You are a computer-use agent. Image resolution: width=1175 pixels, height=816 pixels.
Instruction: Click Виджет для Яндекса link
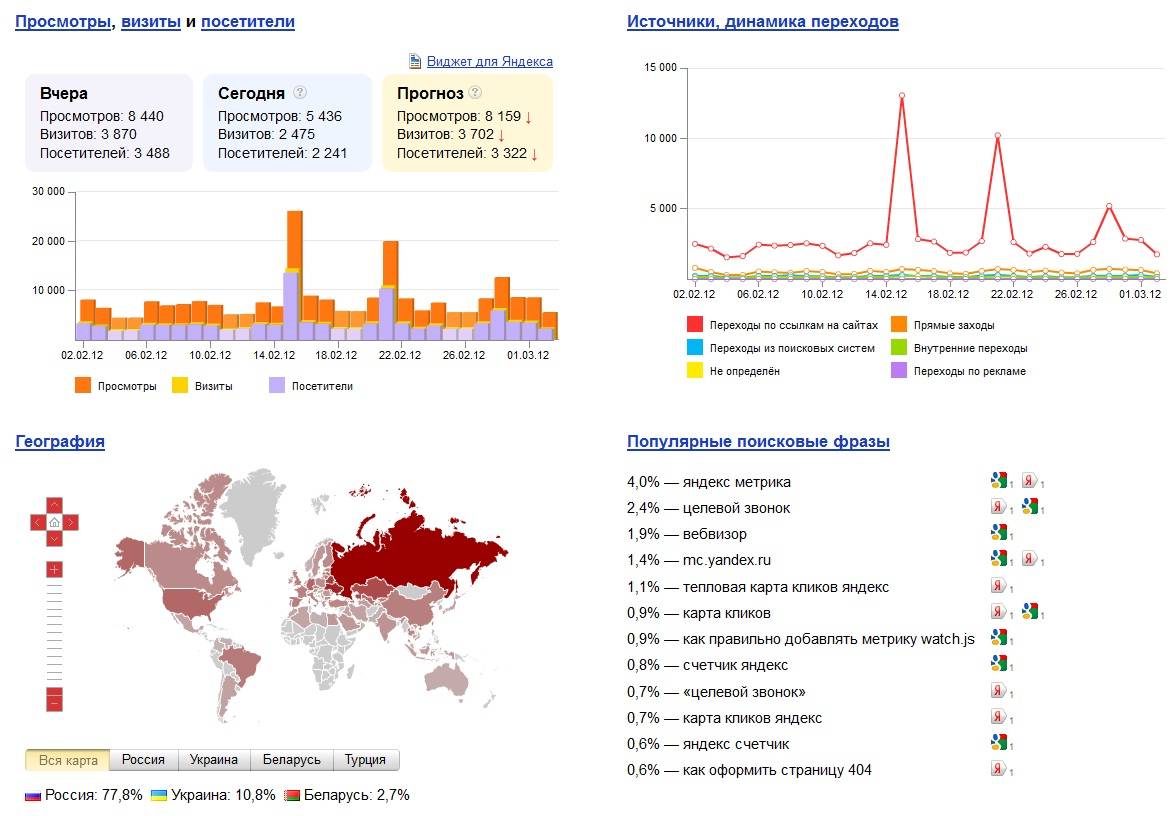[x=490, y=61]
